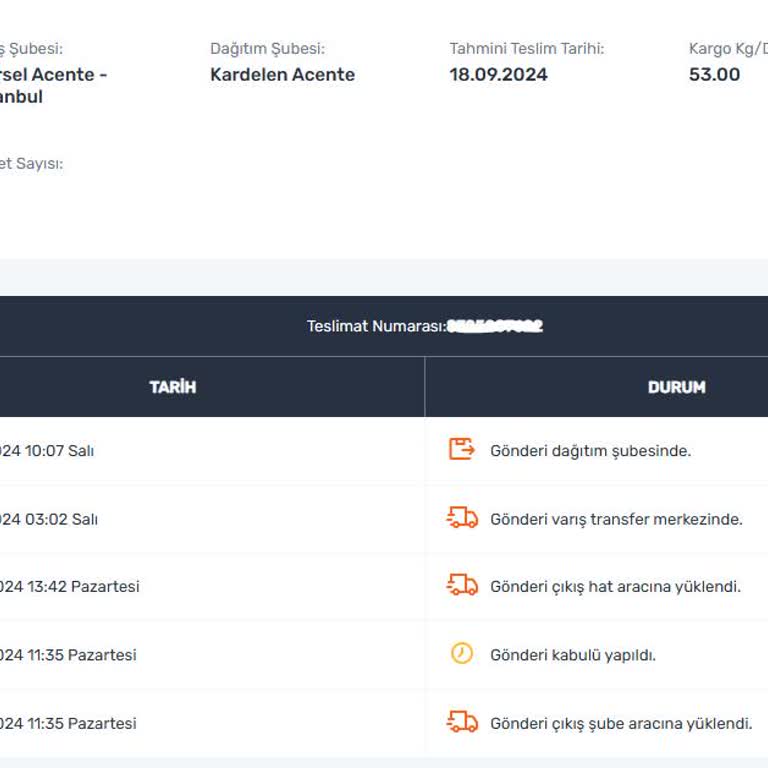Screen dimensions: 768x768
Task: Click the '13:42 Pazartesi' date cell
Action: point(70,586)
